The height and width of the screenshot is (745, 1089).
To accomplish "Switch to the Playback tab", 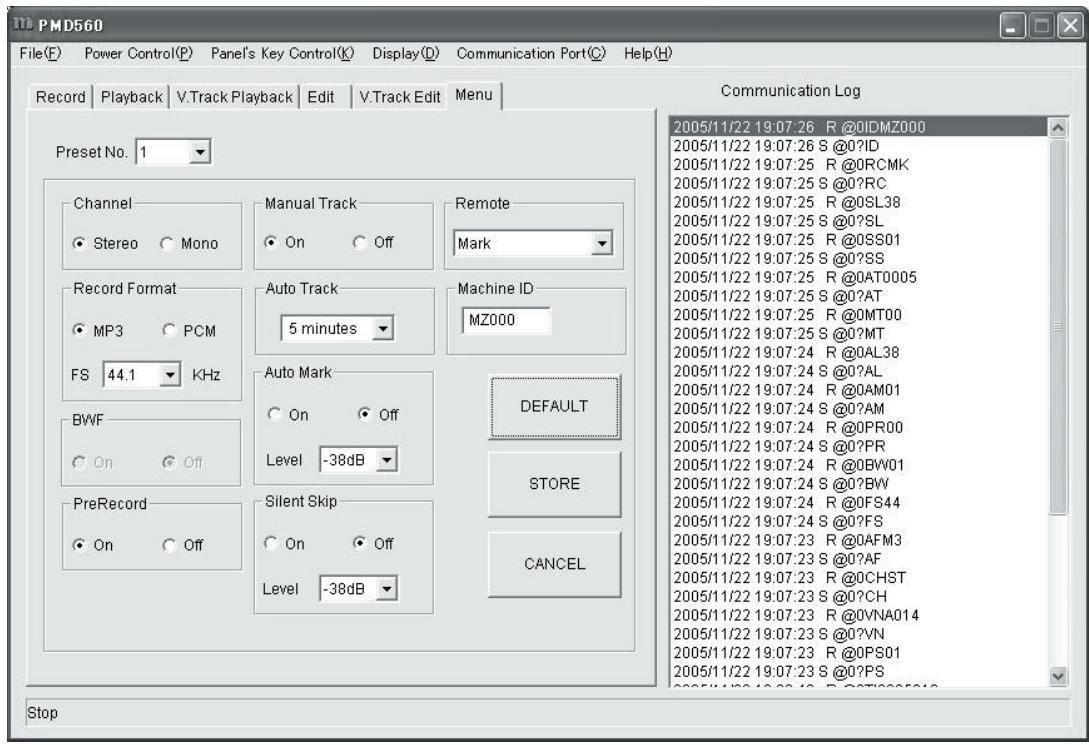I will click(x=131, y=97).
